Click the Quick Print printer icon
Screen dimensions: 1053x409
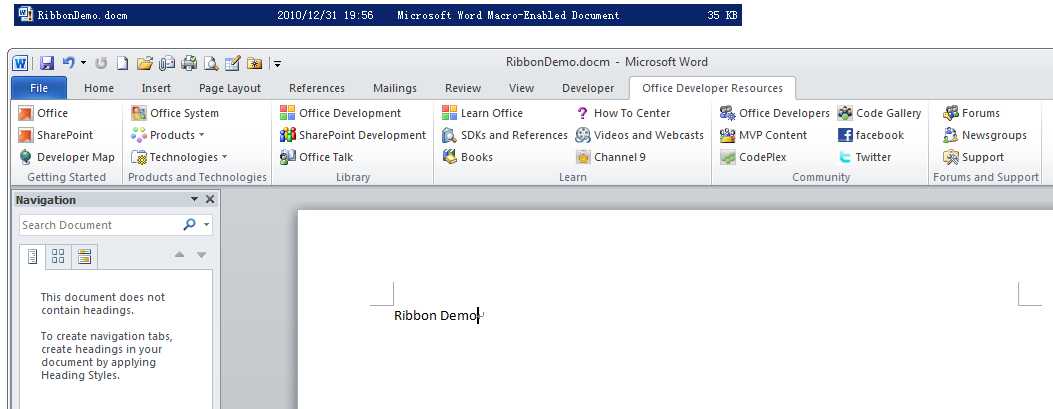click(x=189, y=63)
